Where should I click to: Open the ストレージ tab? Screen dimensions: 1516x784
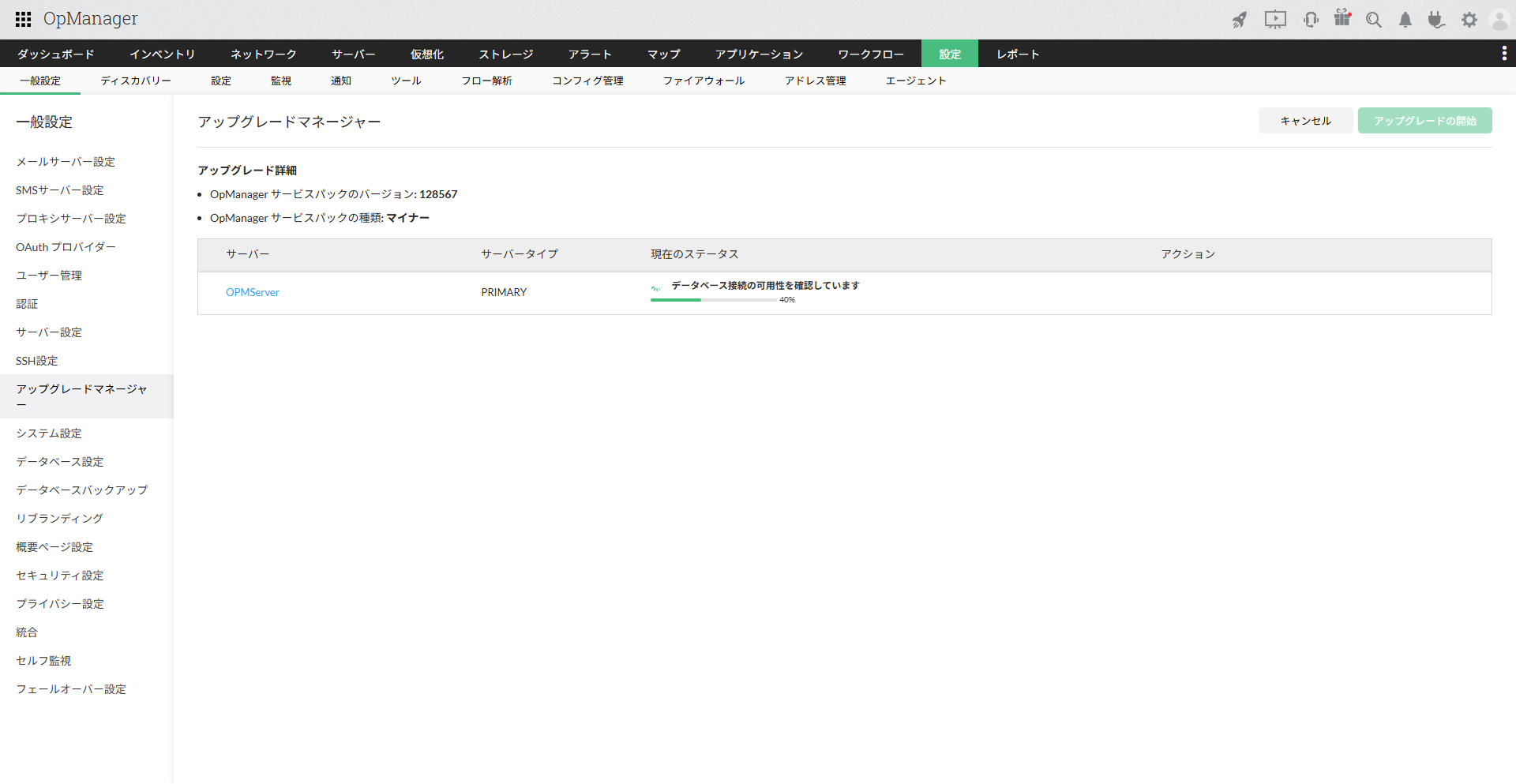[506, 54]
